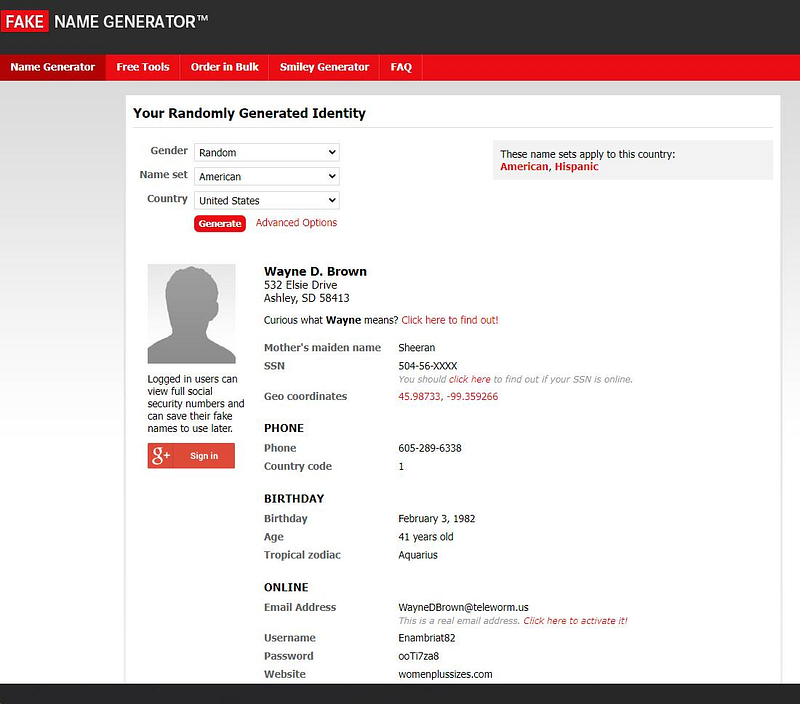Open the Gender dropdown

tap(267, 152)
